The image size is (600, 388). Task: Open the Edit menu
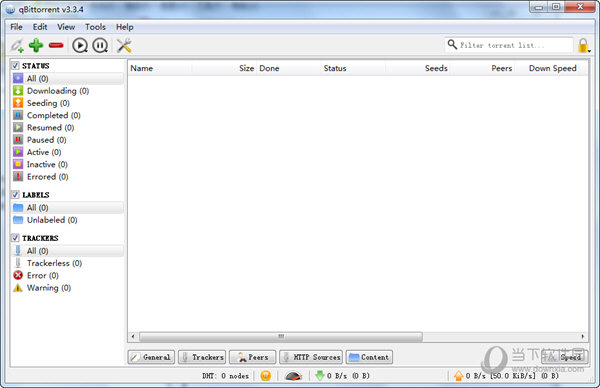40,27
